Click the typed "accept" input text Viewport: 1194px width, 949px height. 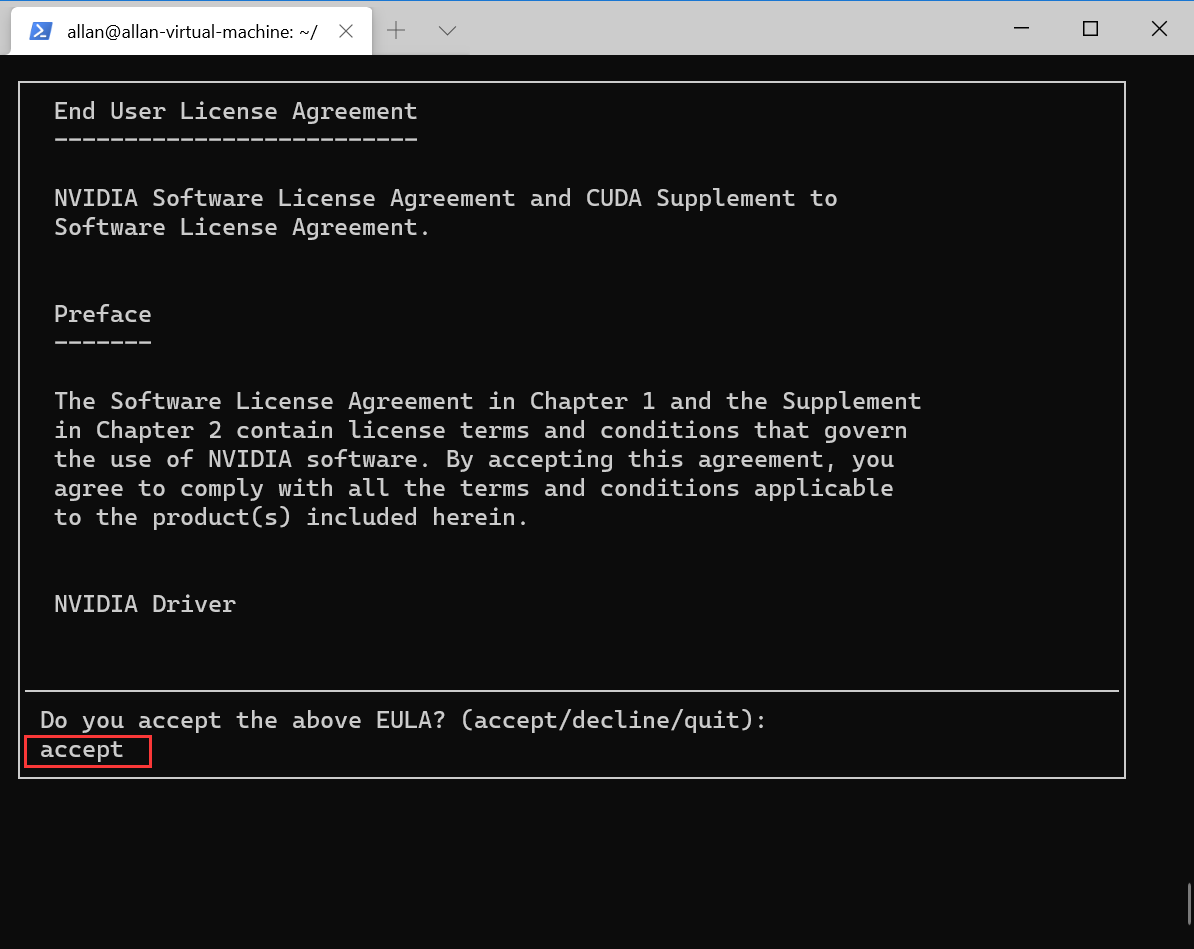(82, 750)
